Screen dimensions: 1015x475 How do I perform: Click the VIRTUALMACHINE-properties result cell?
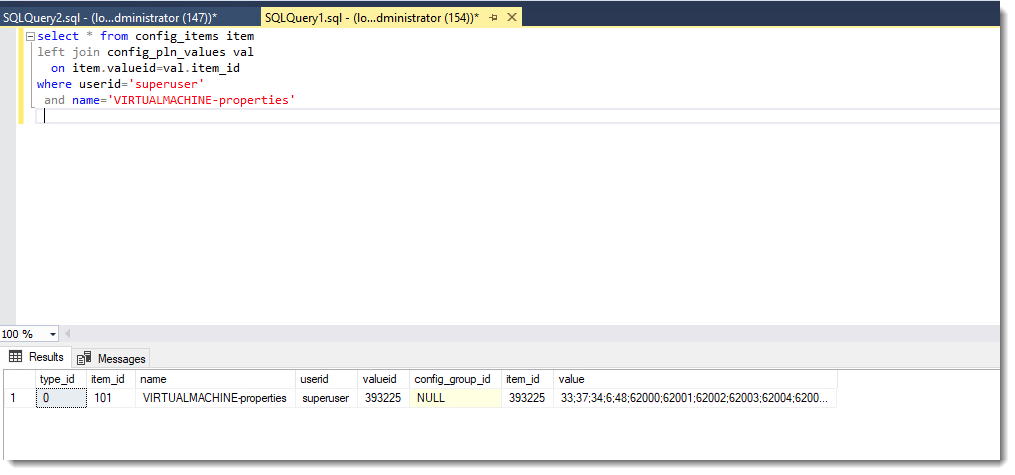[216, 398]
